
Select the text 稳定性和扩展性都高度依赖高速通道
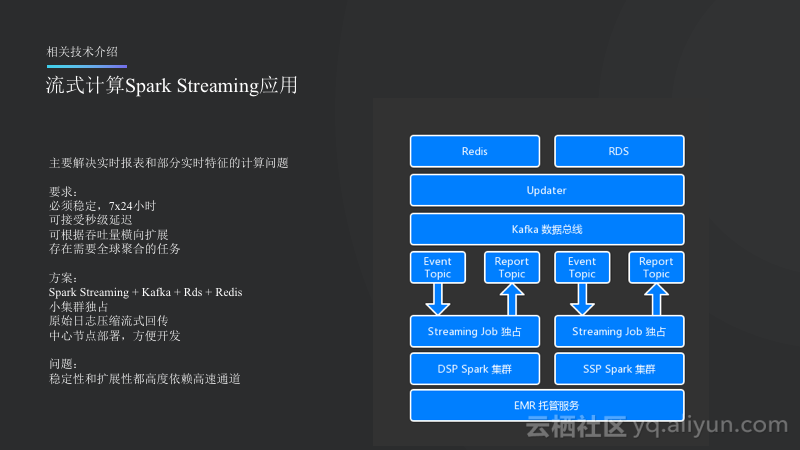[x=145, y=379]
